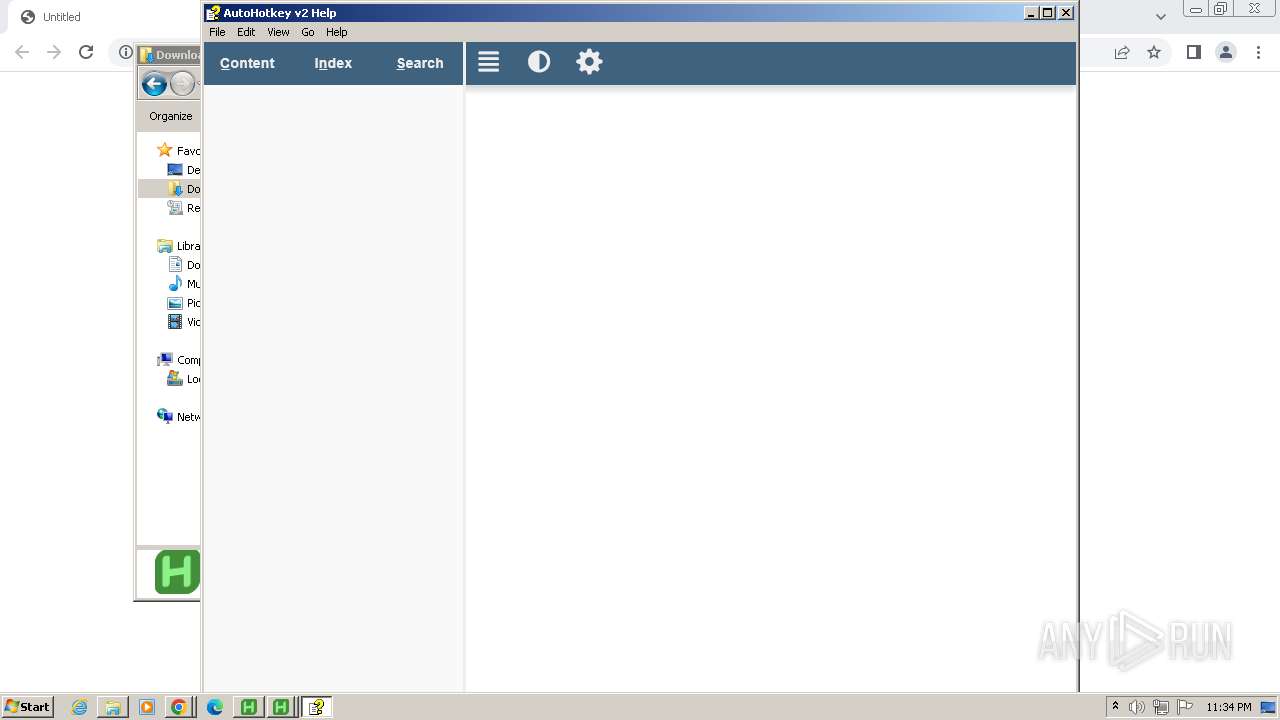1280x720 pixels.
Task: Select Music library in Explorer
Action: click(x=175, y=284)
